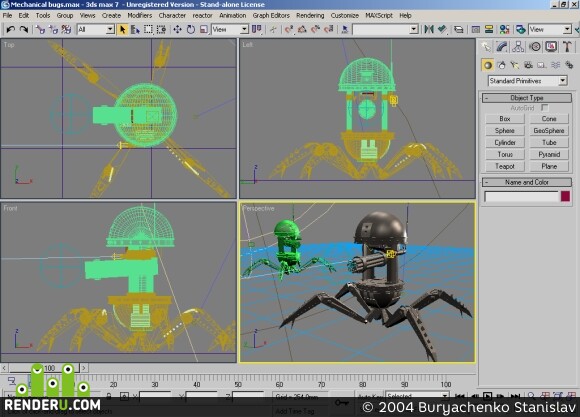
Task: Click the Teapot primitive button
Action: pyautogui.click(x=505, y=167)
